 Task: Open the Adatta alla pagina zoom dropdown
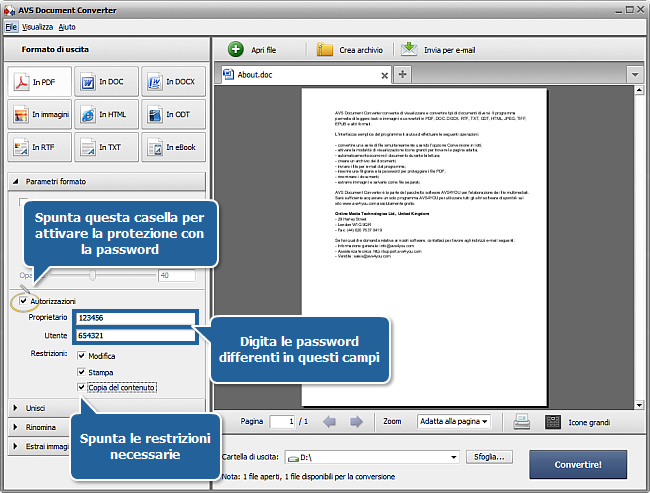pyautogui.click(x=454, y=421)
